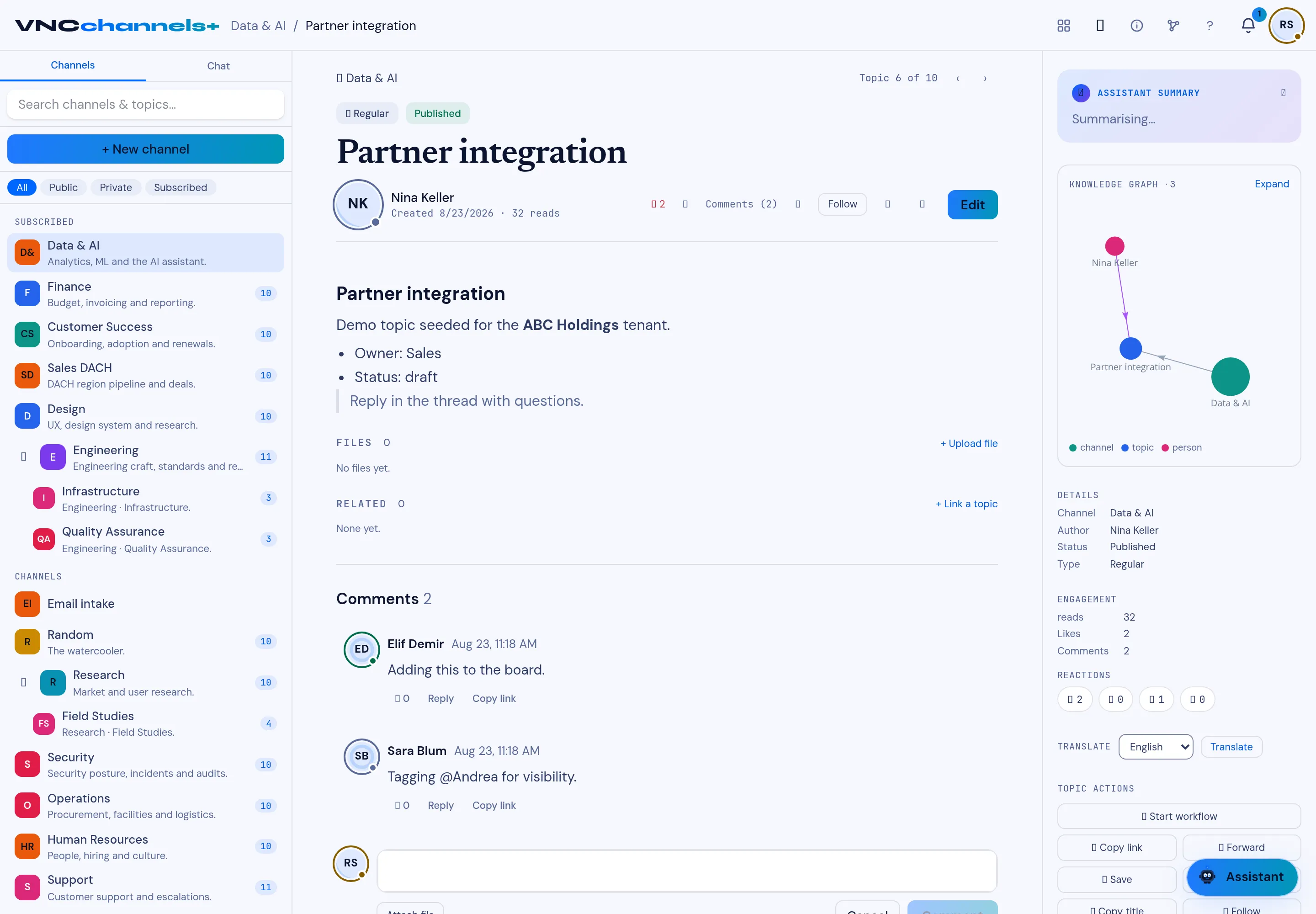This screenshot has height=914, width=1316.
Task: Open the English language dropdown
Action: (1155, 747)
